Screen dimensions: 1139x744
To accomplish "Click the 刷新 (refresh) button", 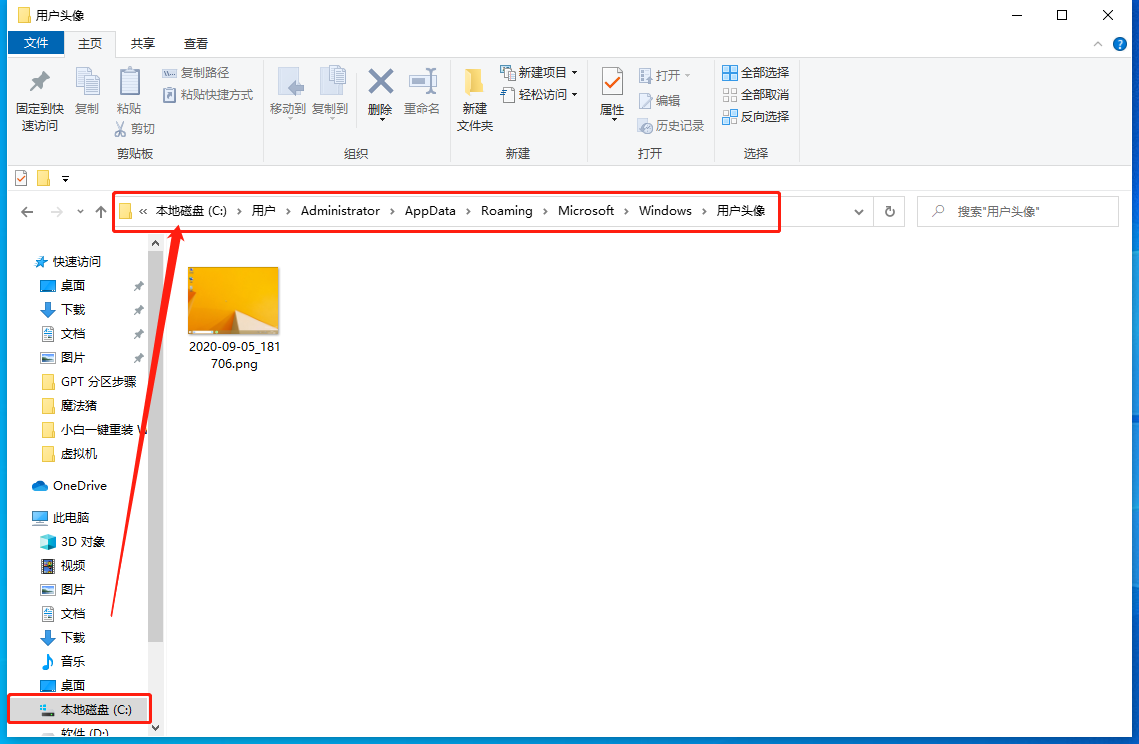I will tap(889, 211).
